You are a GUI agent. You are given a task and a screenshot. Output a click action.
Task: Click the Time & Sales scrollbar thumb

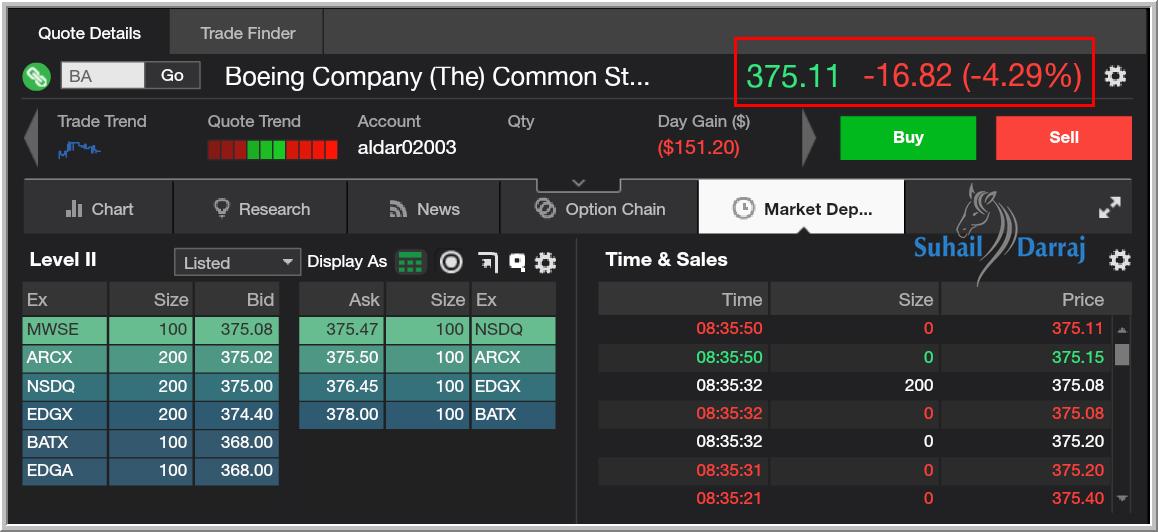pos(1122,354)
